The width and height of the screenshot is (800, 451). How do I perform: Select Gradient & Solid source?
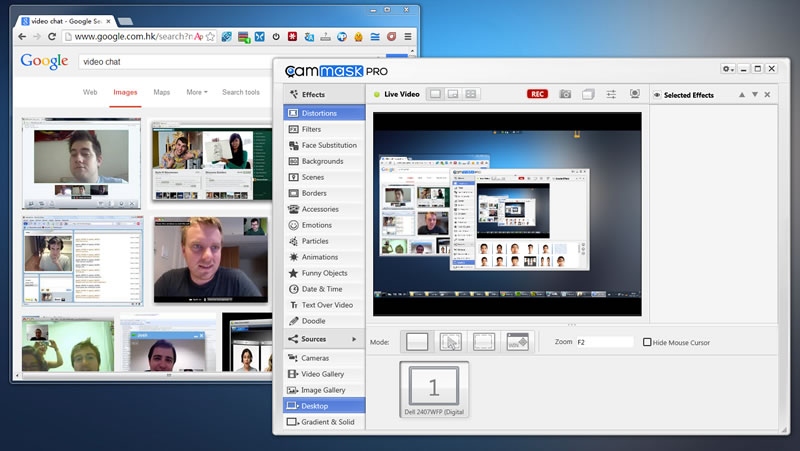pyautogui.click(x=324, y=422)
